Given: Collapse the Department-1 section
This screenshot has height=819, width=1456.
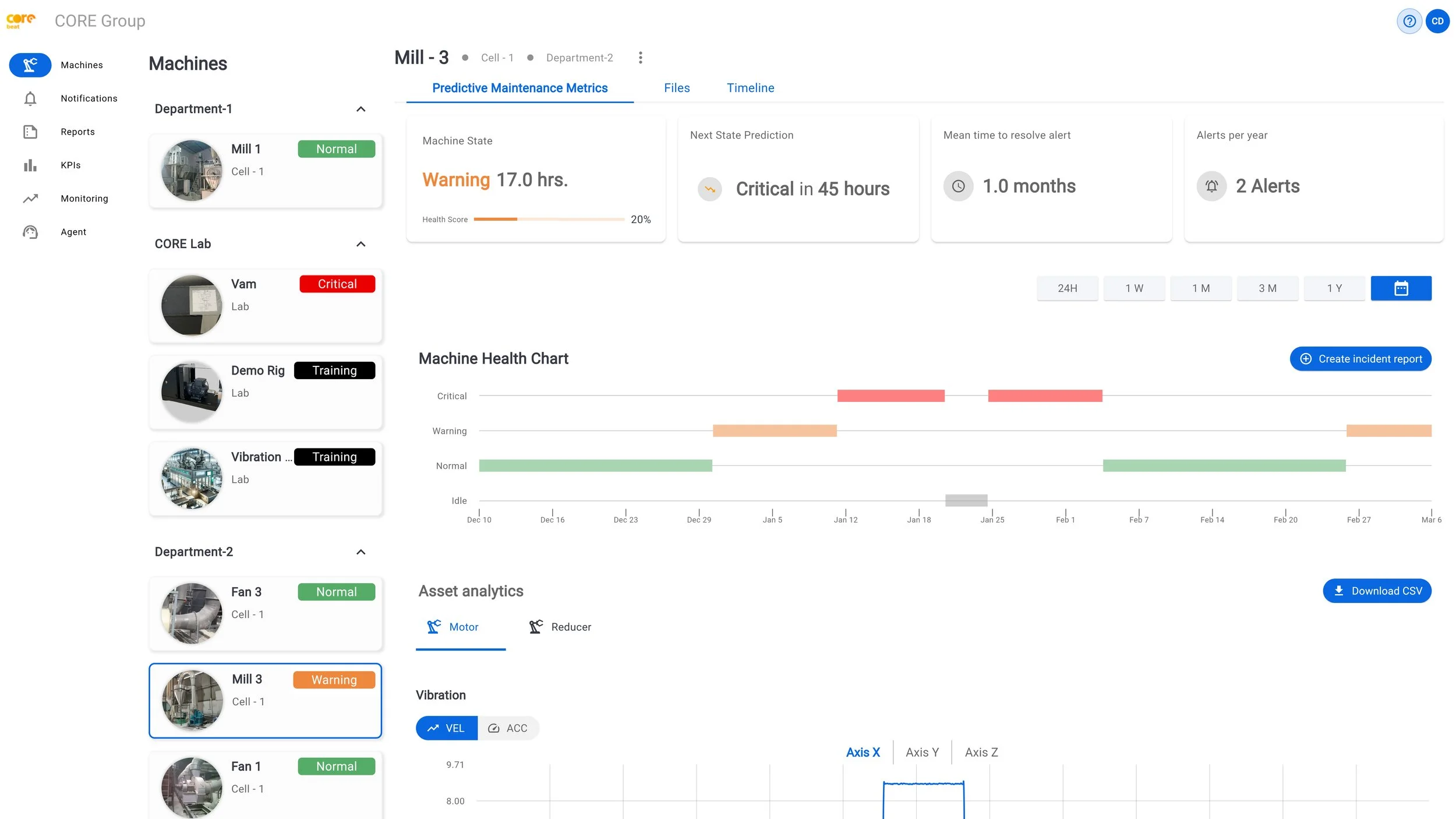Looking at the screenshot, I should [x=361, y=109].
